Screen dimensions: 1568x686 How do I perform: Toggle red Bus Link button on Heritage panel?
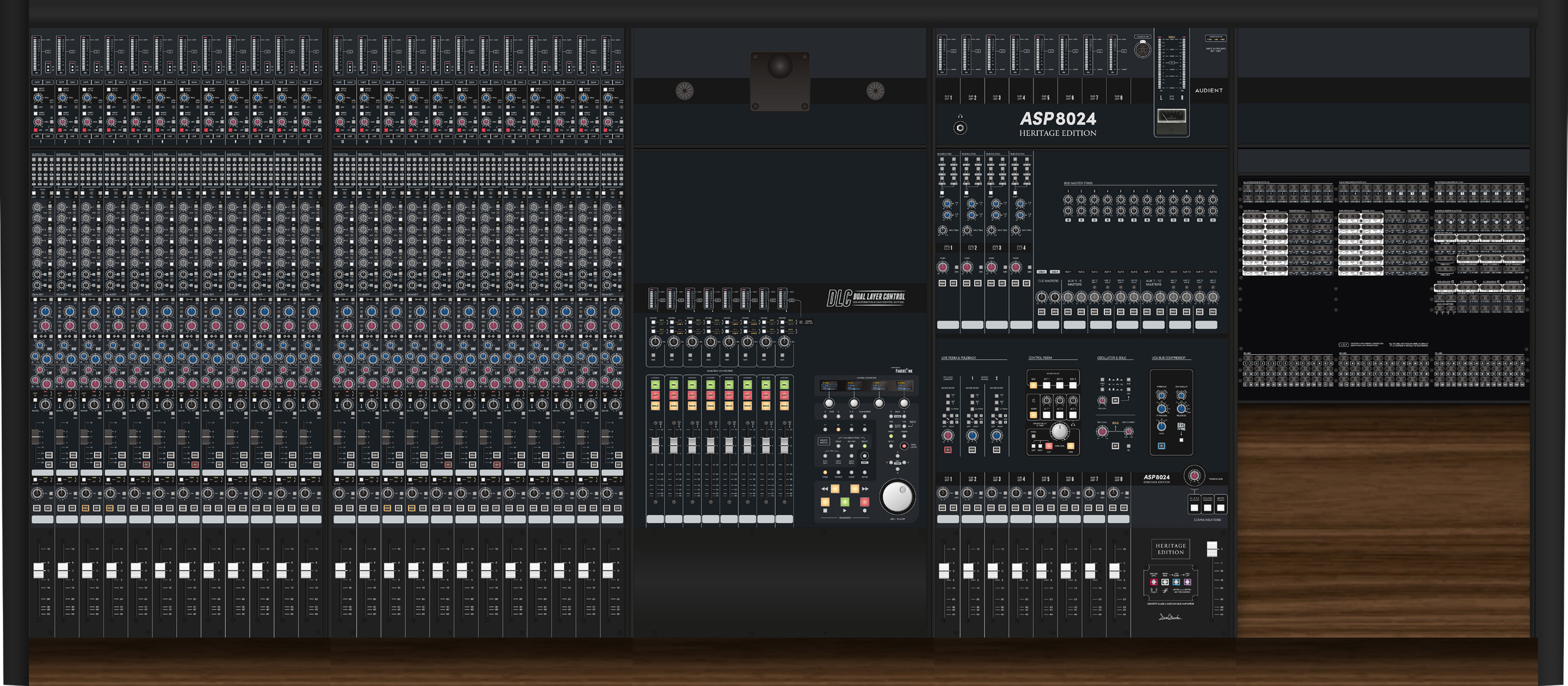click(1154, 582)
